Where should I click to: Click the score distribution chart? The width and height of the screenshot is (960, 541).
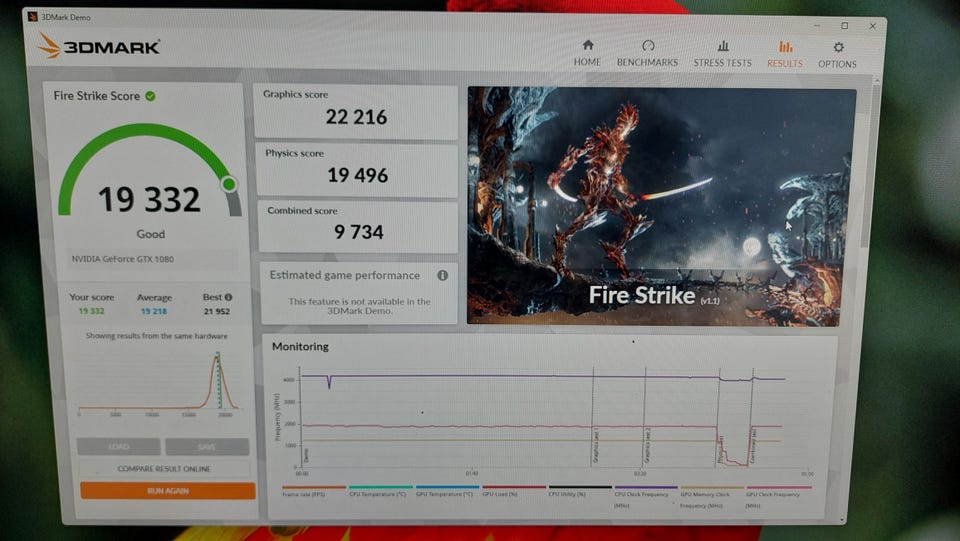[158, 382]
